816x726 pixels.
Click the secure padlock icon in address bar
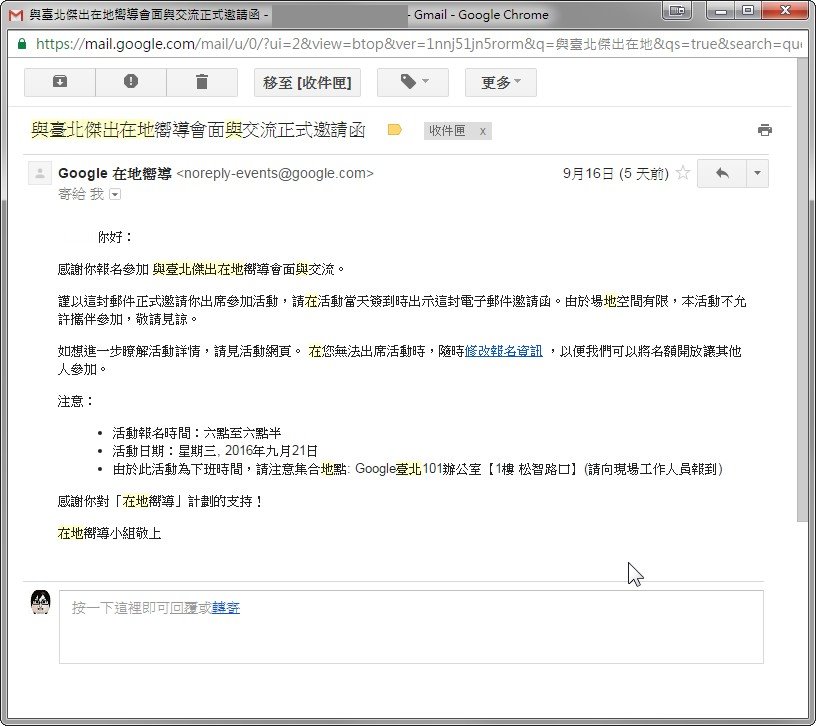coord(23,44)
